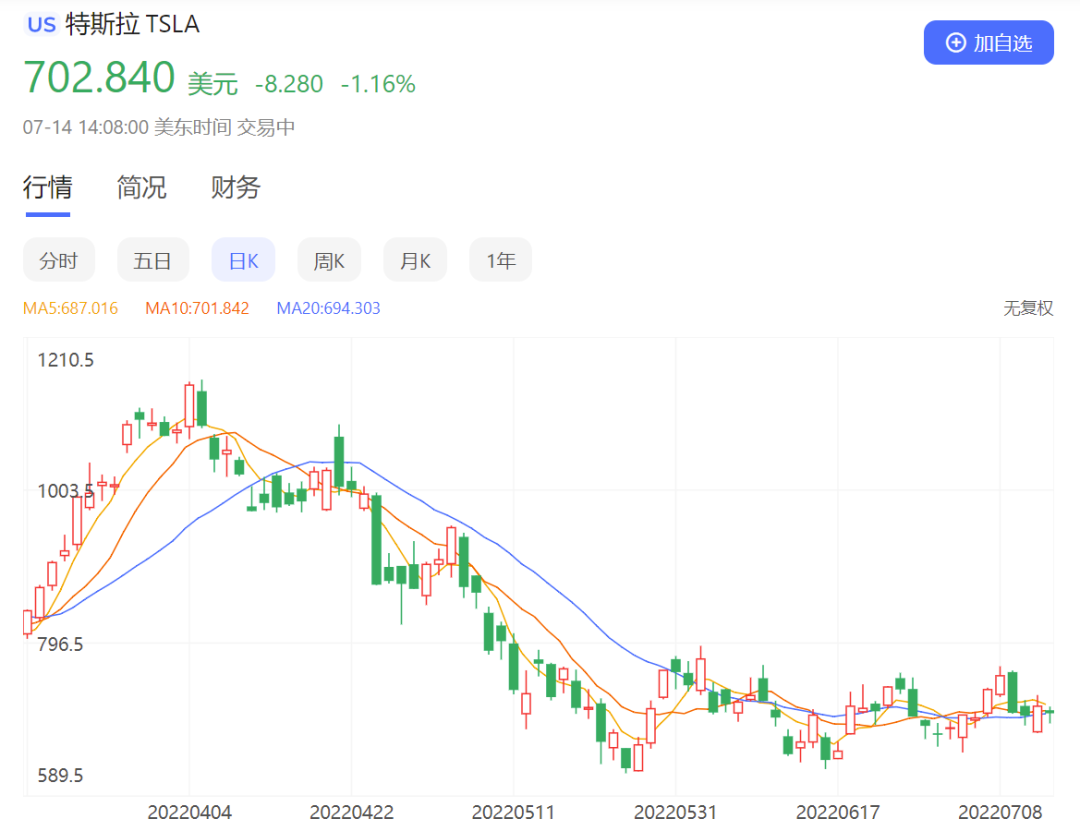Click the 美元 currency label
1080x831 pixels.
coord(213,84)
